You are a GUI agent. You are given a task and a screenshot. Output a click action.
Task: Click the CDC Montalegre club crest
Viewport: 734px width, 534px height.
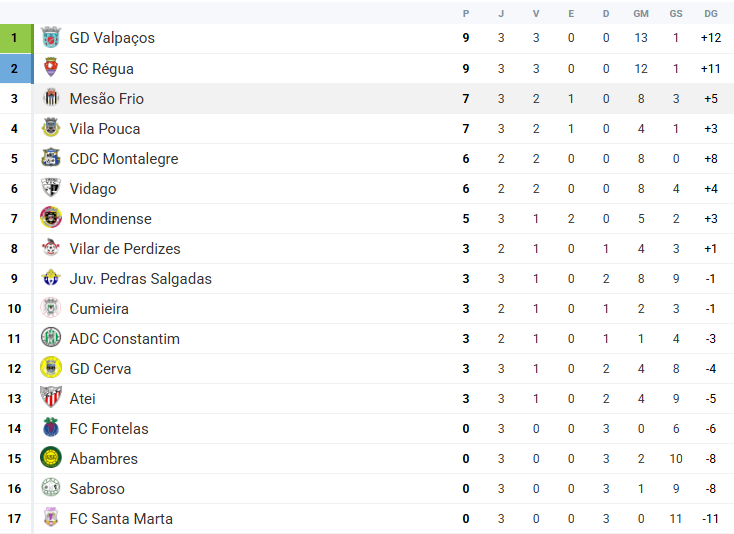[51, 158]
